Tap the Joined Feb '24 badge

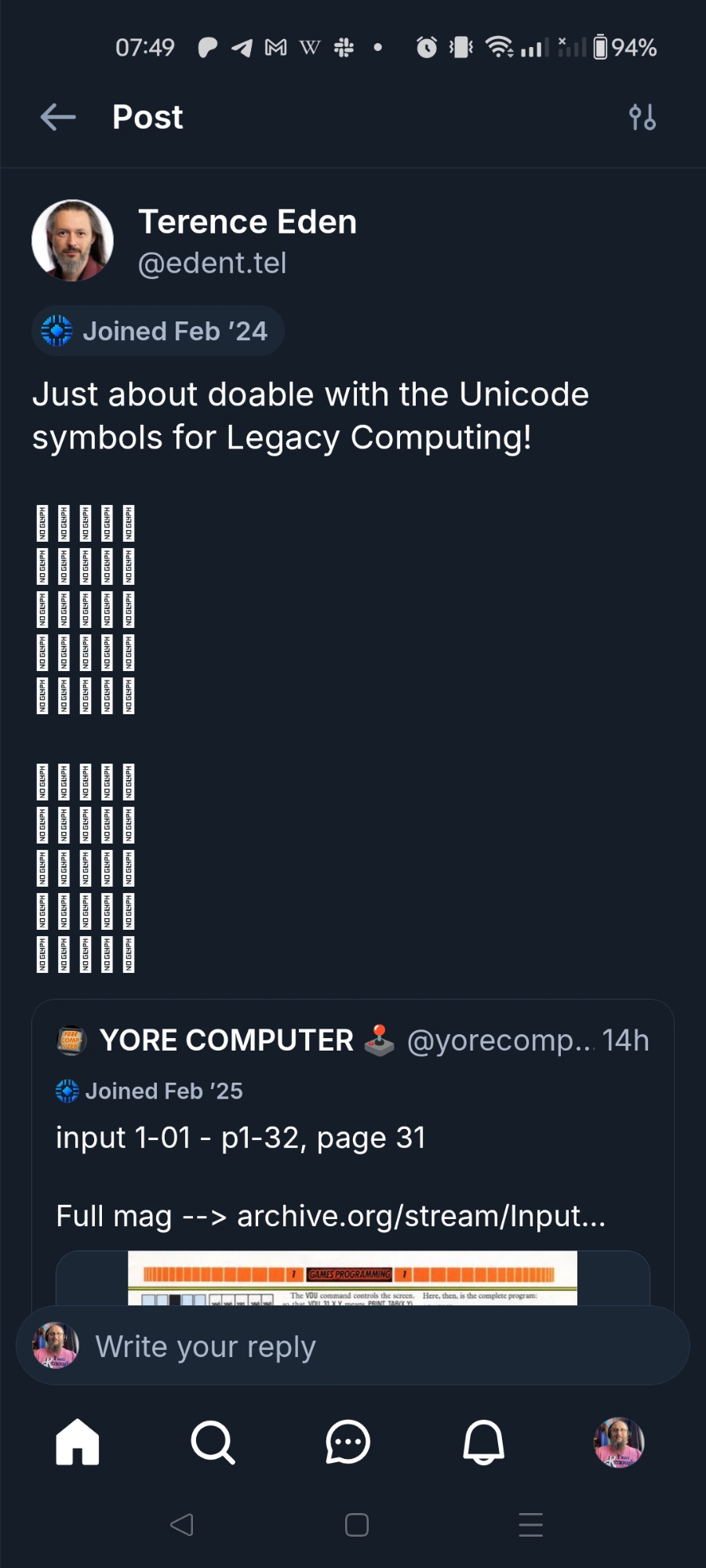[158, 331]
